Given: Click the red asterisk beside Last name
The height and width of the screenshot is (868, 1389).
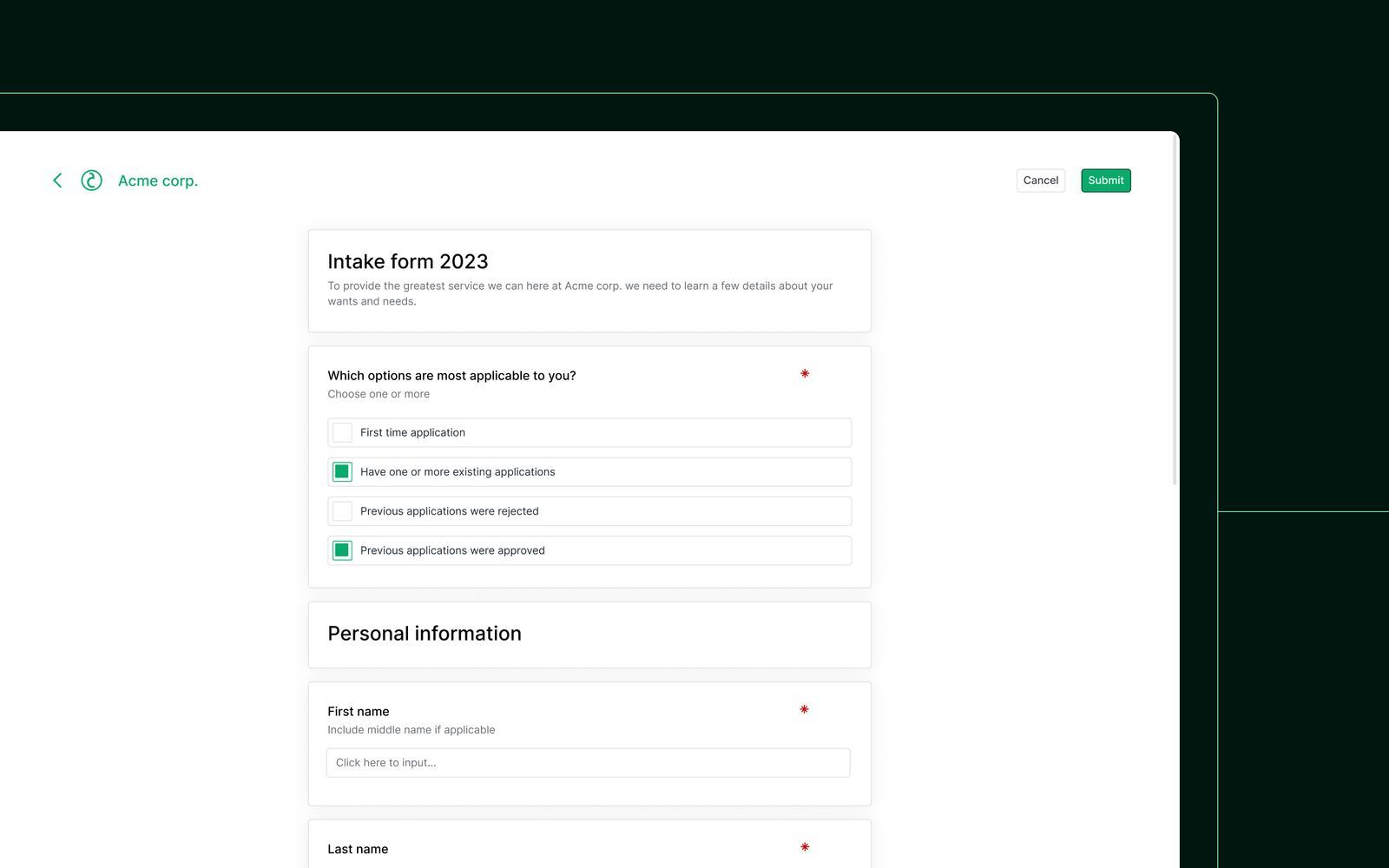Looking at the screenshot, I should [x=805, y=847].
